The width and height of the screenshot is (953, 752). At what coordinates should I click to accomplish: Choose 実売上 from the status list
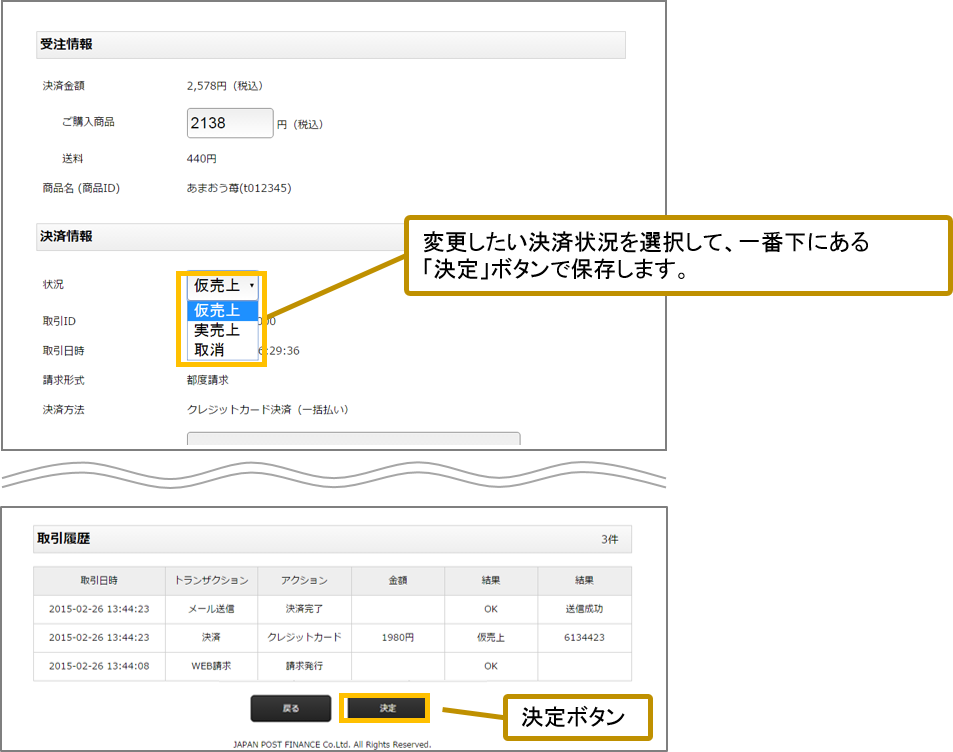[217, 330]
